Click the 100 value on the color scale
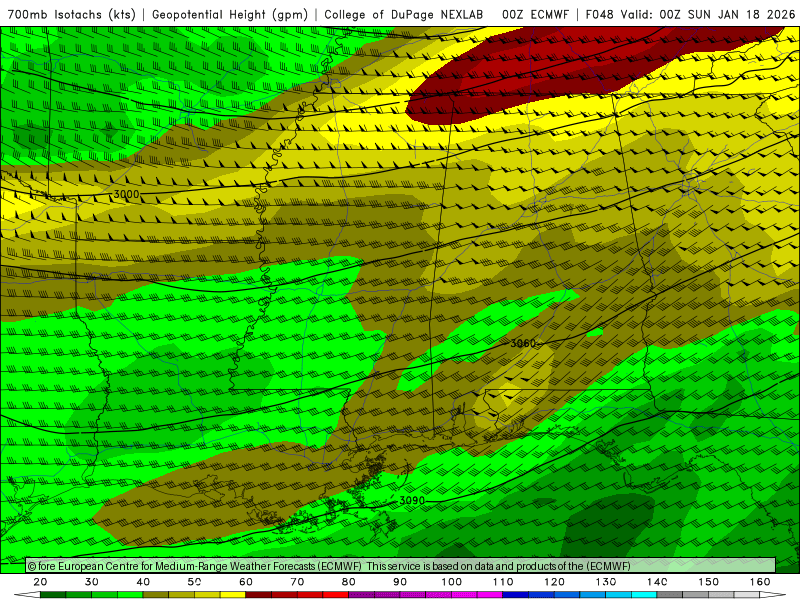 (452, 582)
